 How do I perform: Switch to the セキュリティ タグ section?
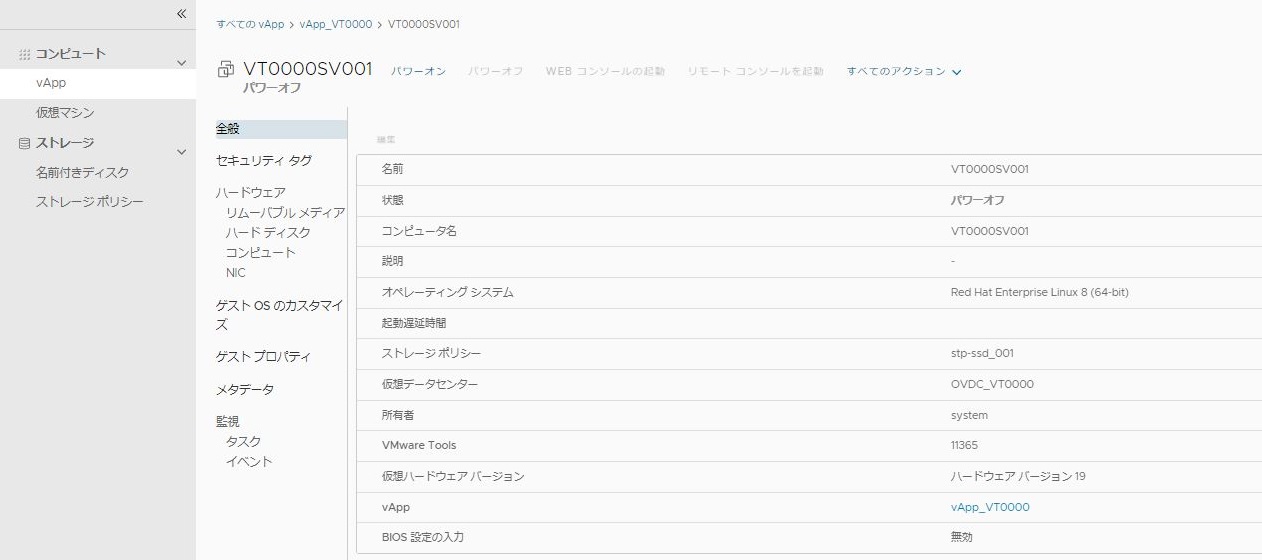coord(264,160)
